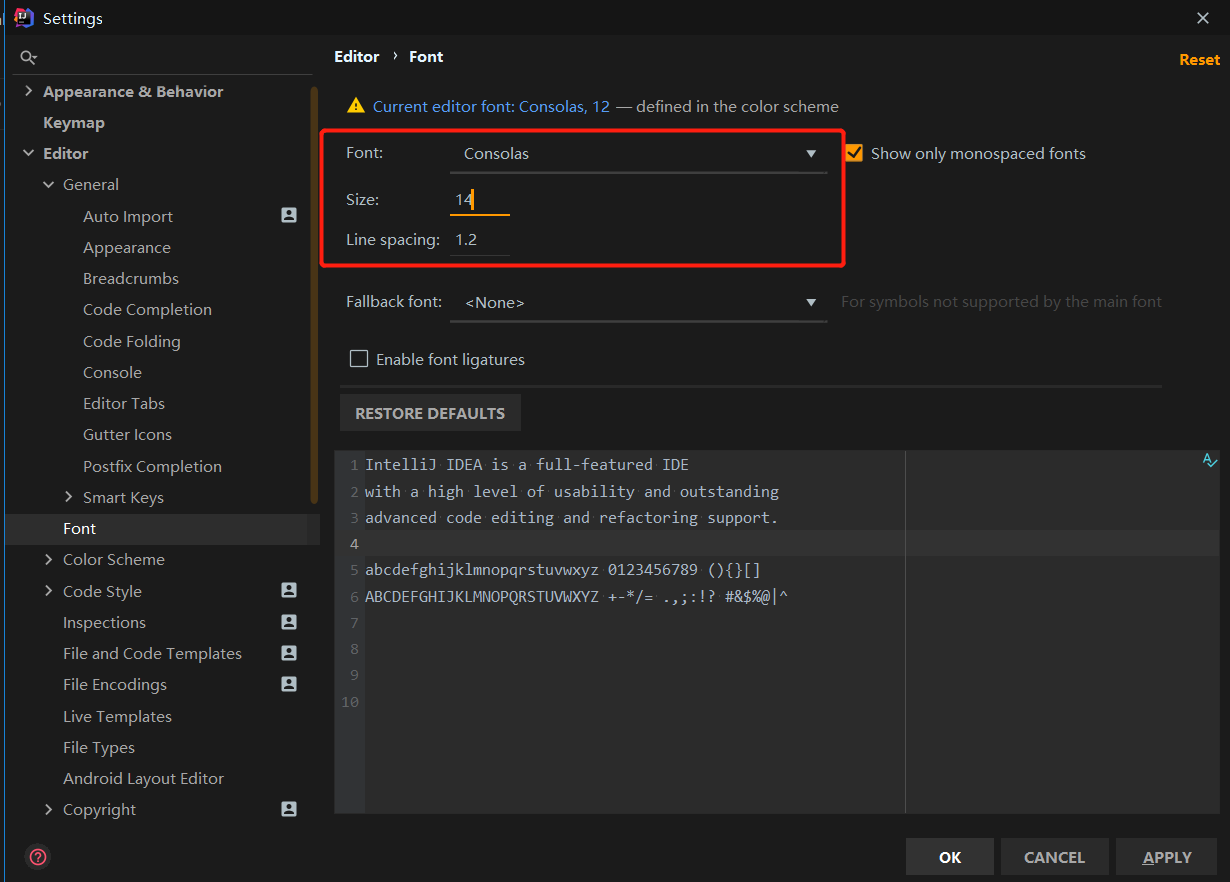The image size is (1230, 882).
Task: Select Appearance under General
Action: click(x=127, y=247)
